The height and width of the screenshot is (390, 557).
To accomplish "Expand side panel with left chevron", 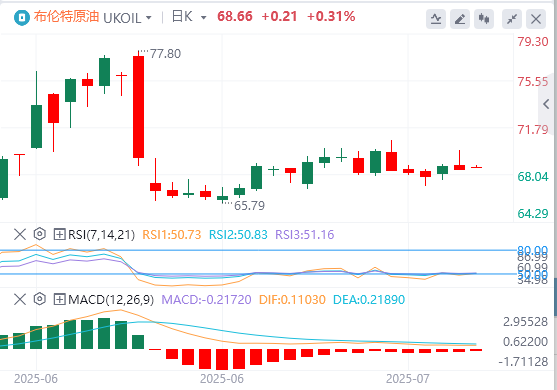I will click(x=547, y=104).
